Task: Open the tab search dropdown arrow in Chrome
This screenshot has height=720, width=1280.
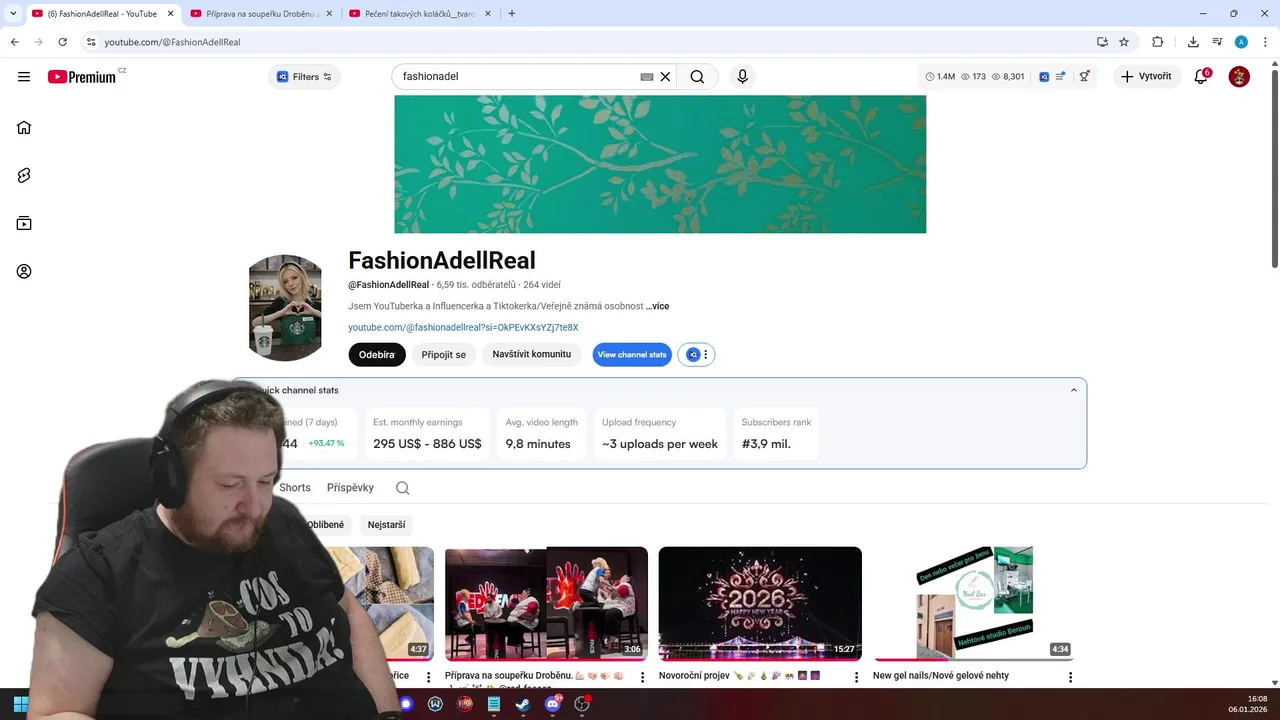Action: (x=12, y=13)
